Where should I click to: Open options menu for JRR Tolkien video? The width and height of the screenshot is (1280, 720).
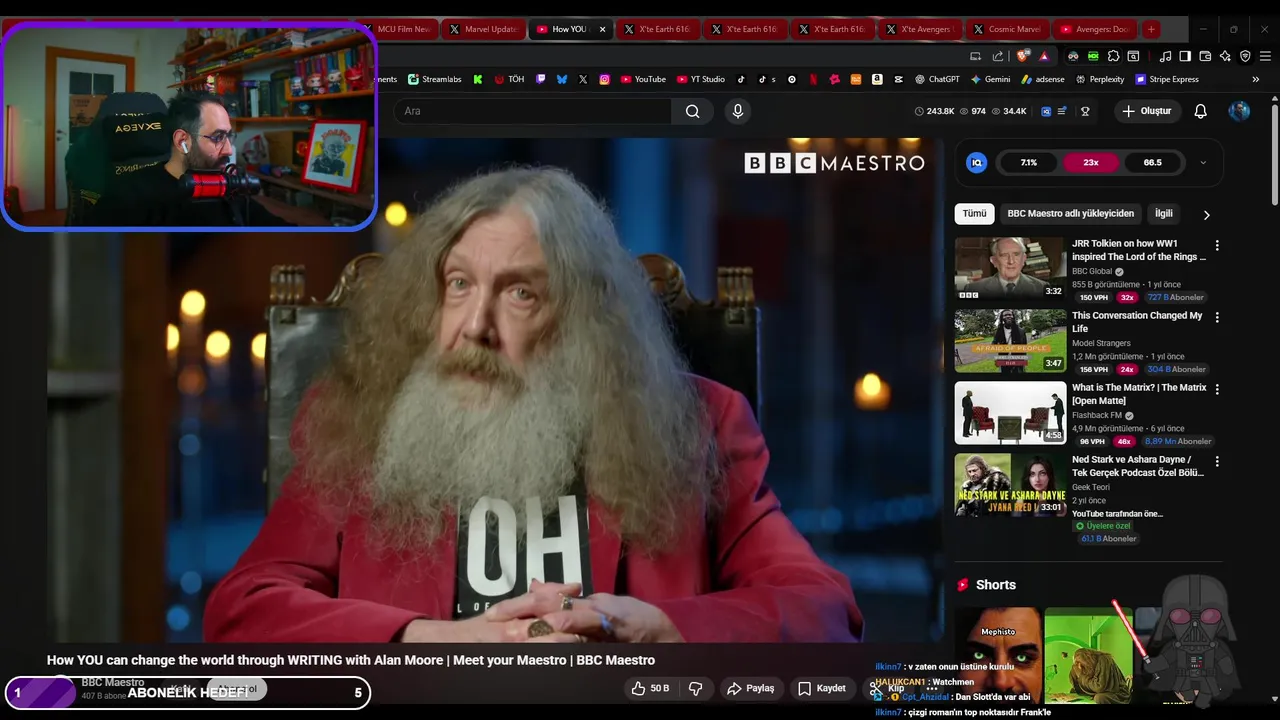pos(1217,245)
